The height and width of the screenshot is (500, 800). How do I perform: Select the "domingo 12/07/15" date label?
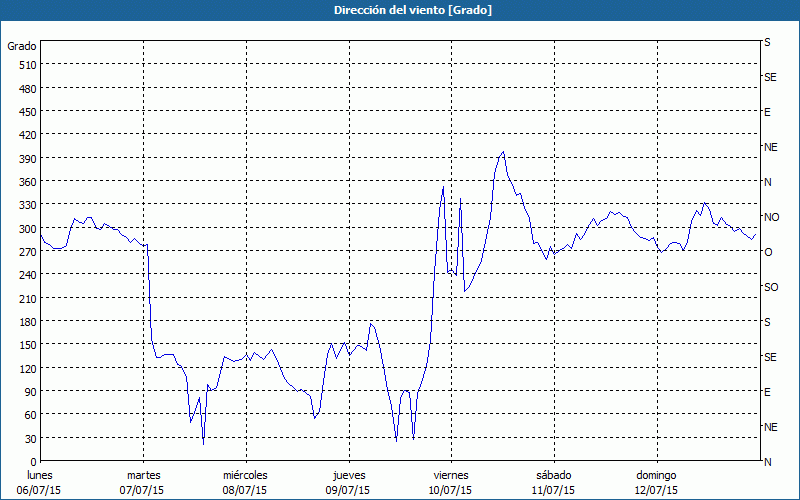pos(656,483)
